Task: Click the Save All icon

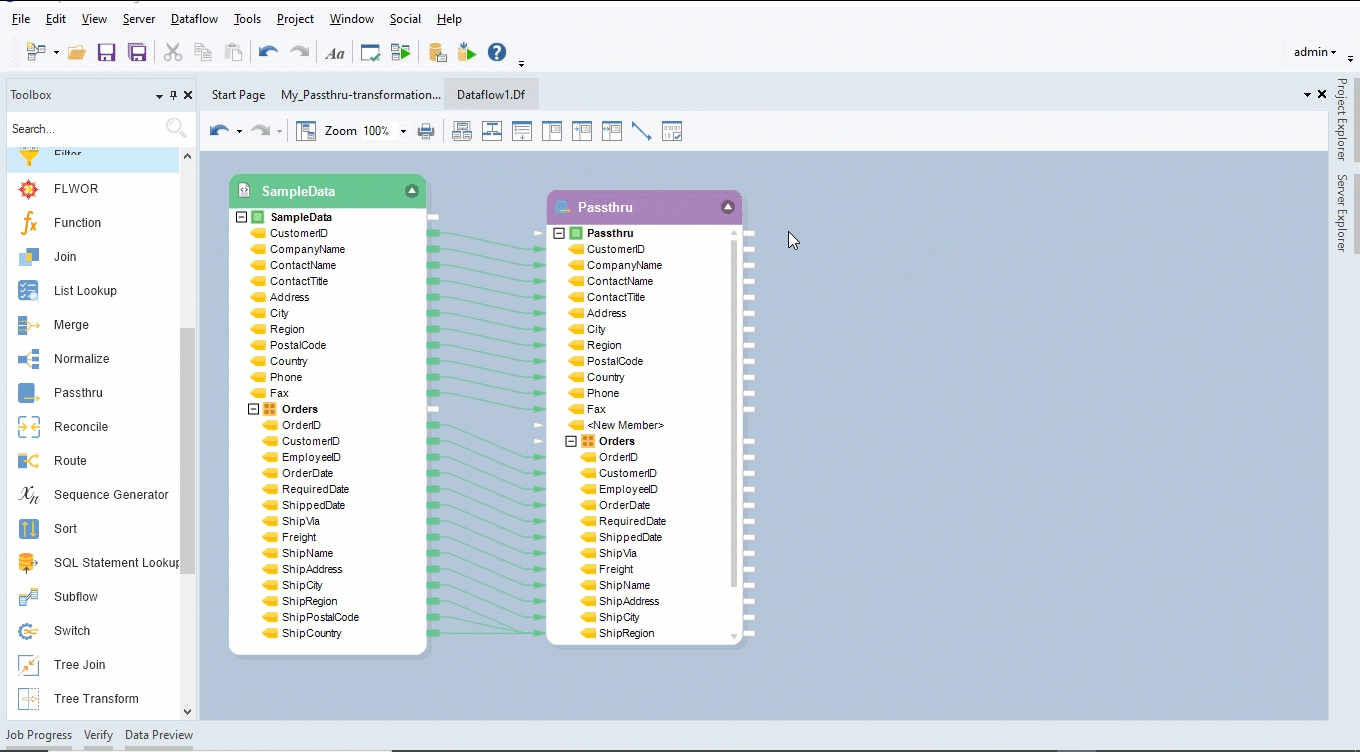Action: pyautogui.click(x=138, y=53)
